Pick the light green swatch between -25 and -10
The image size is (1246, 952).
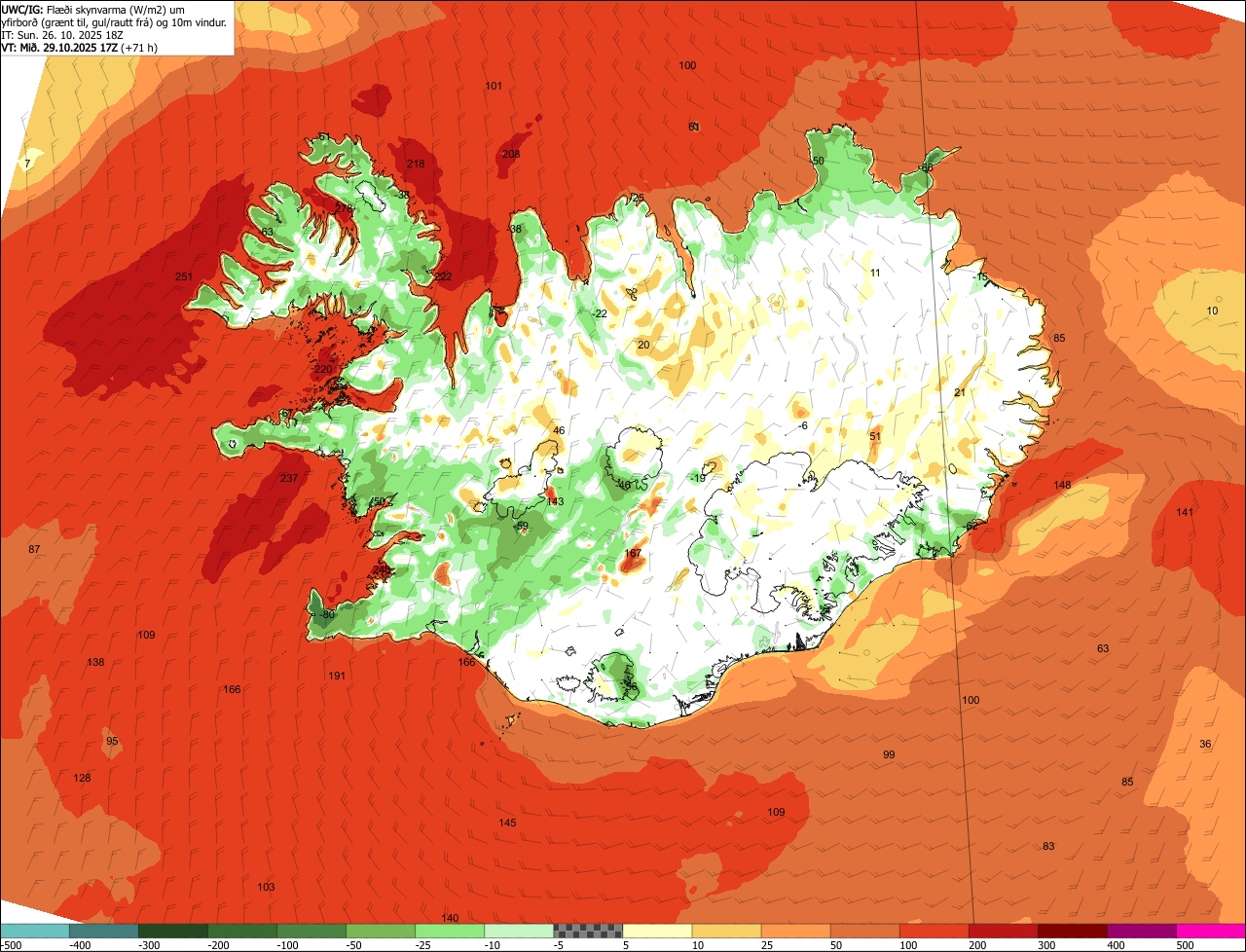pos(450,931)
